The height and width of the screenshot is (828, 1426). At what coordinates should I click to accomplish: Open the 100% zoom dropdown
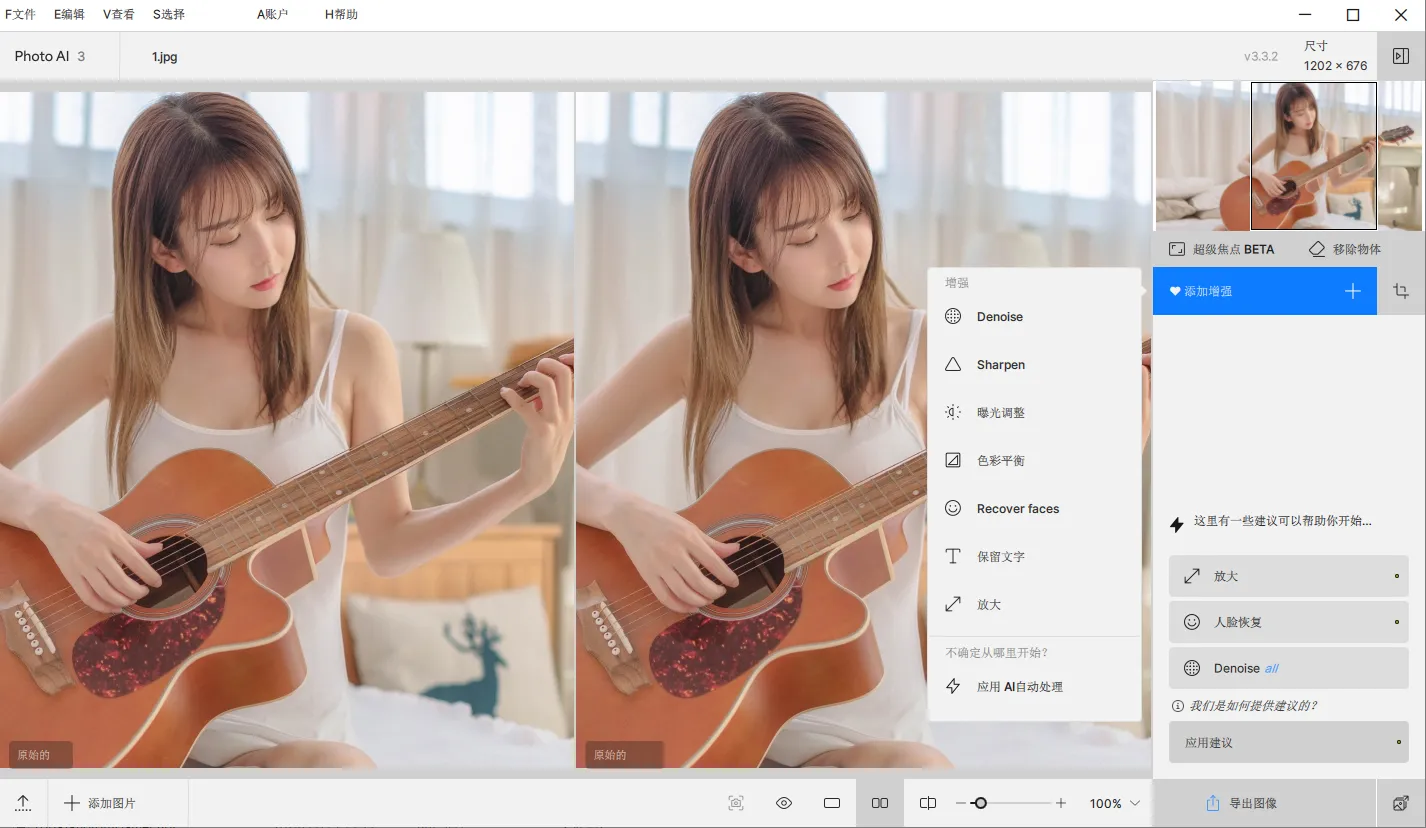click(x=1115, y=803)
